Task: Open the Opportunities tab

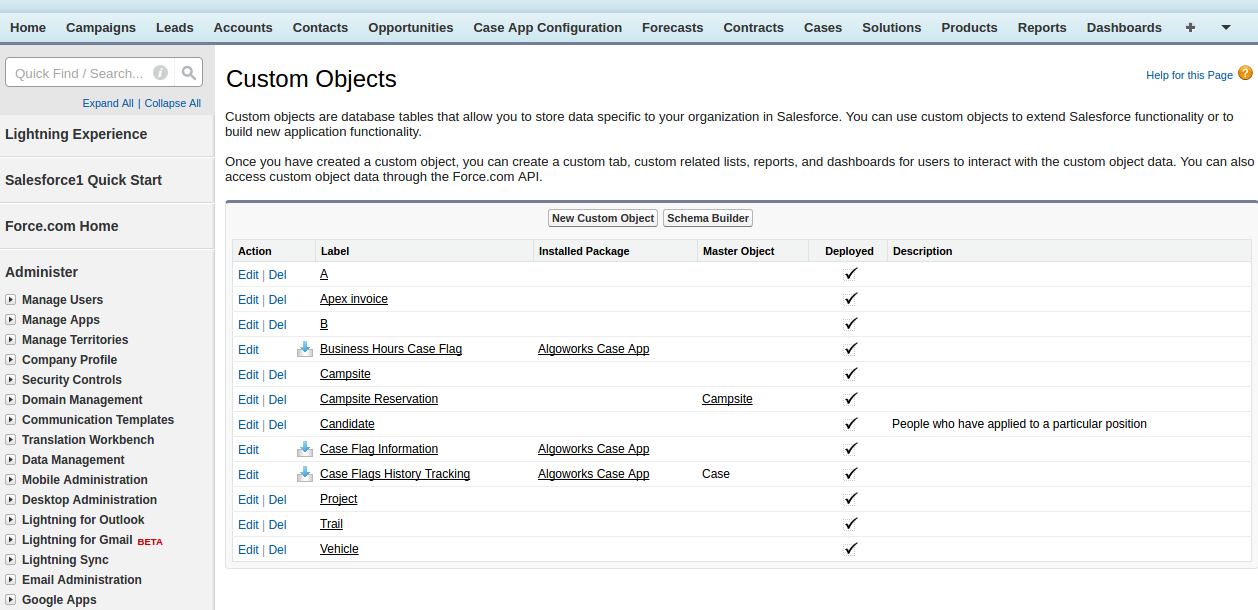Action: coord(410,28)
